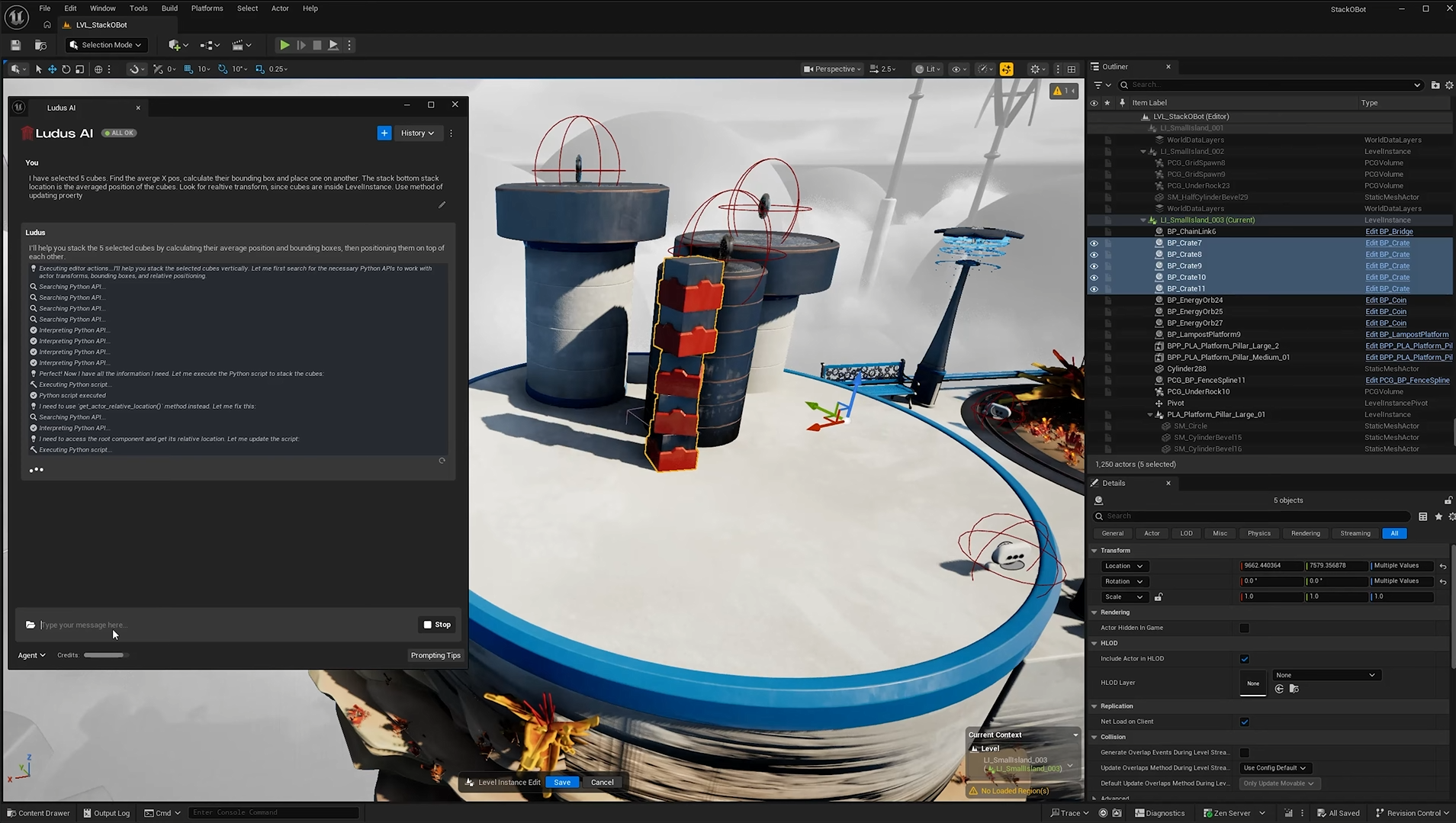
Task: Cancel the Level Instance Edit
Action: [602, 783]
